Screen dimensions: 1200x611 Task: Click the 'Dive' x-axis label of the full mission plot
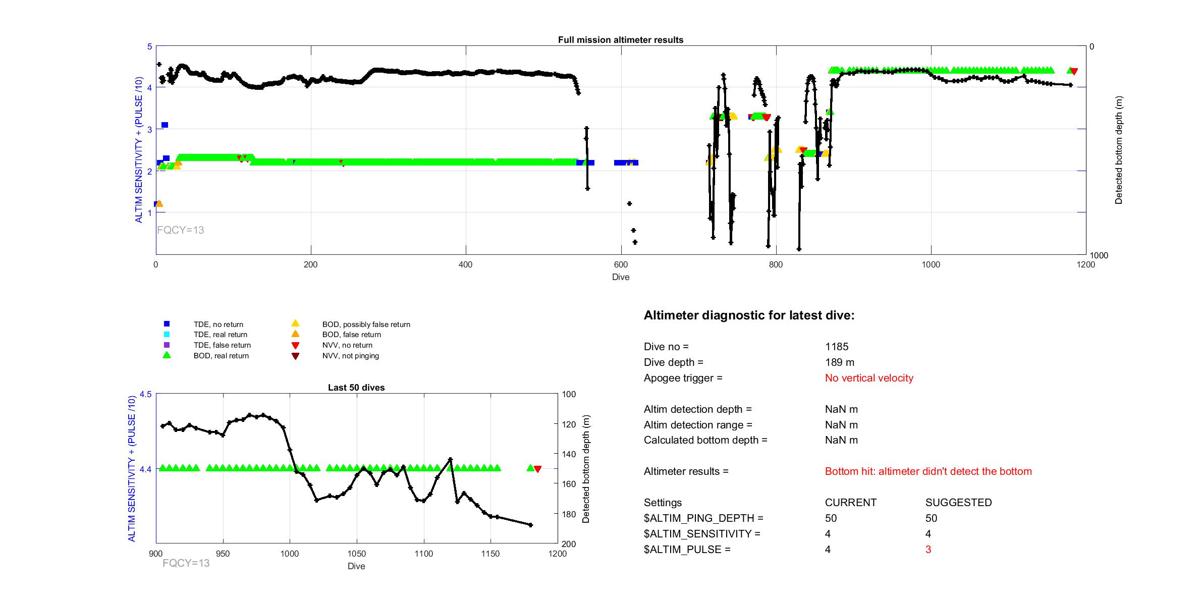621,276
